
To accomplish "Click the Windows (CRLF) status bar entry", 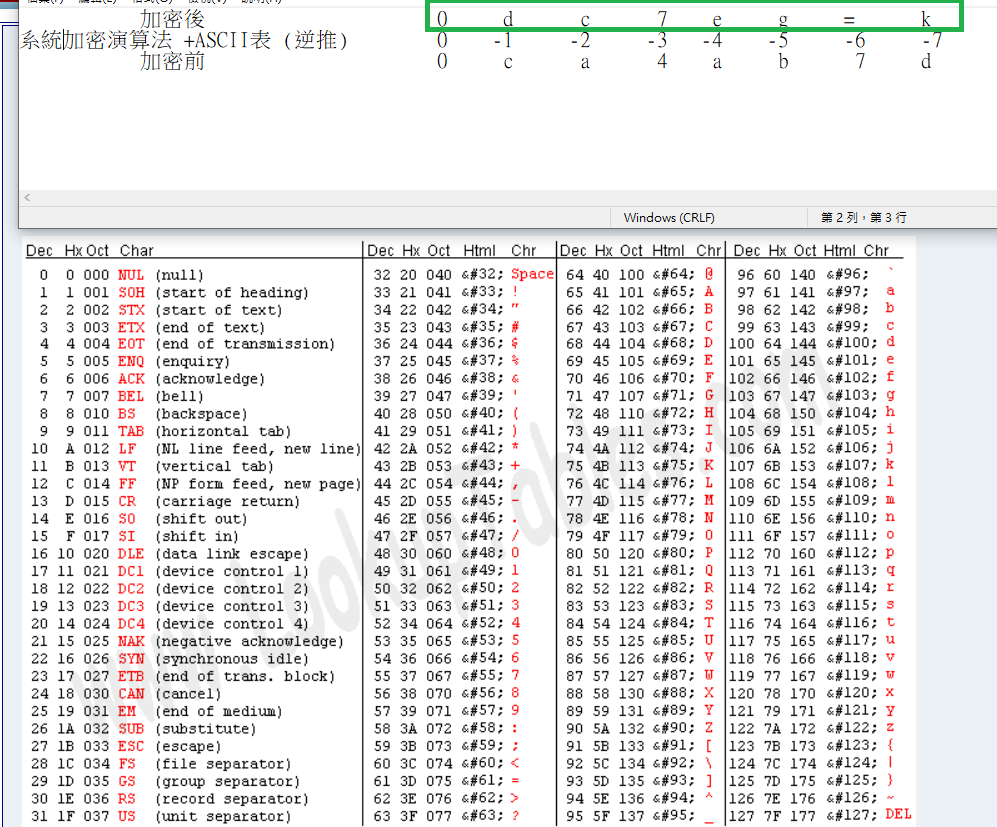I will coord(669,217).
